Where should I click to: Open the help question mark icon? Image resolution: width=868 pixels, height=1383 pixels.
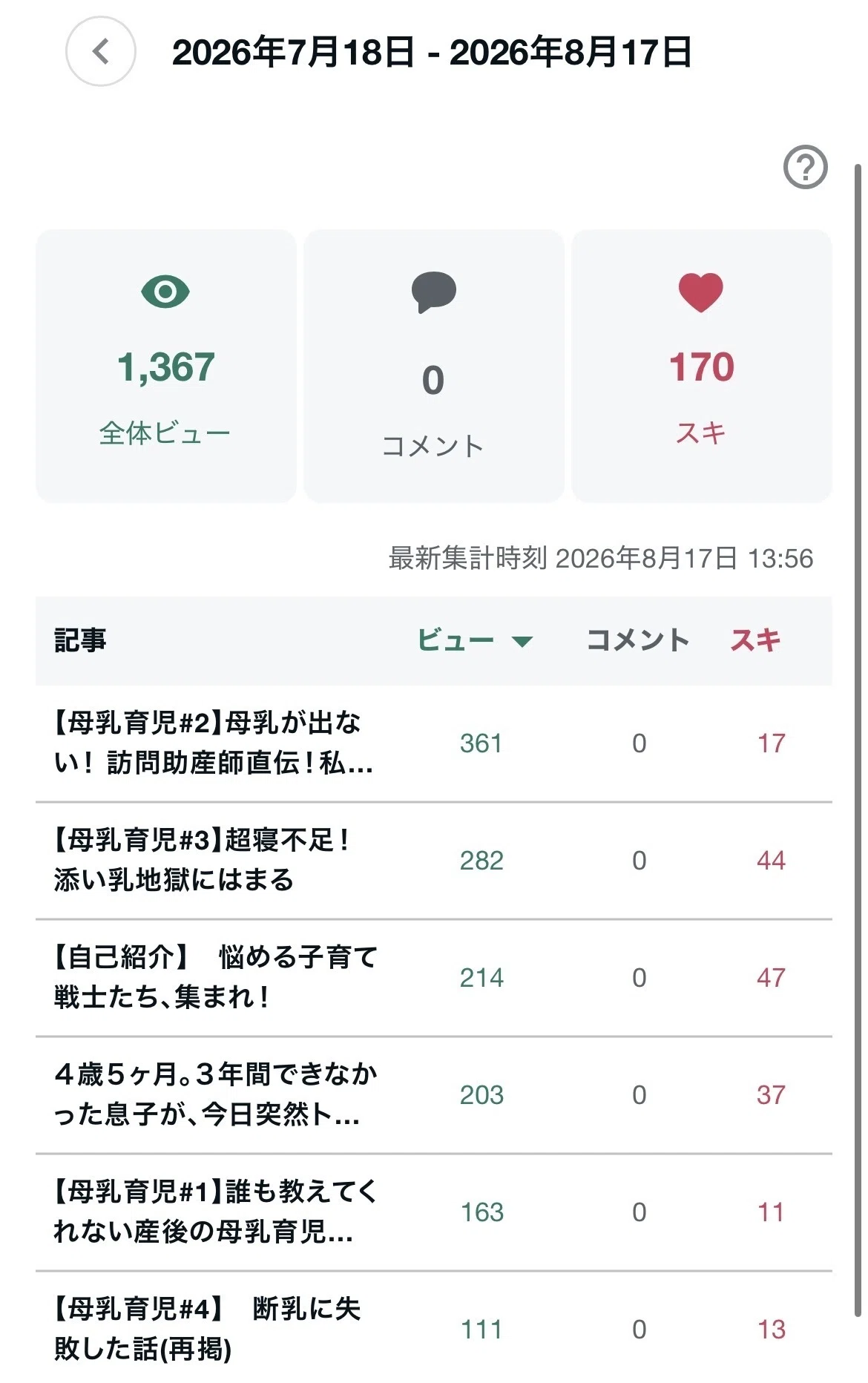tap(806, 168)
